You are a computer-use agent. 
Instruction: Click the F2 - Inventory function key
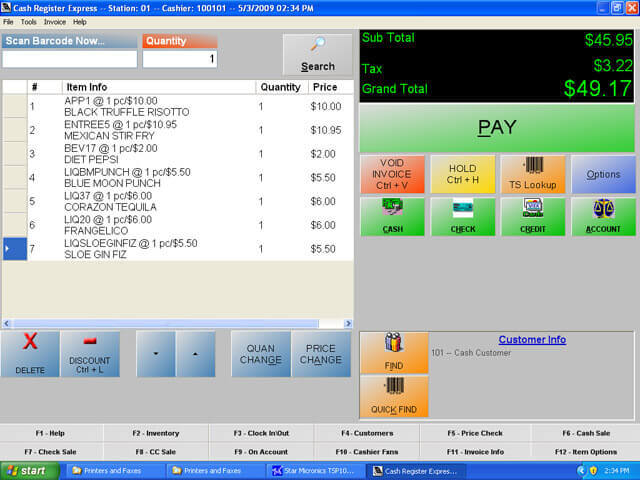[156, 433]
